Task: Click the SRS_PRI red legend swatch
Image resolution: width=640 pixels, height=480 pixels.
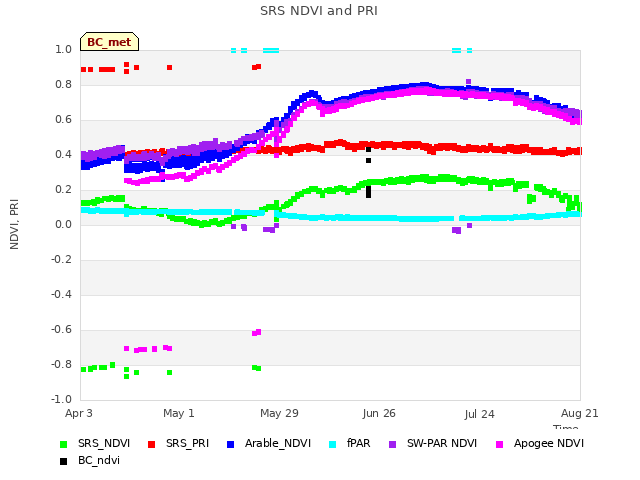Action: tap(151, 444)
